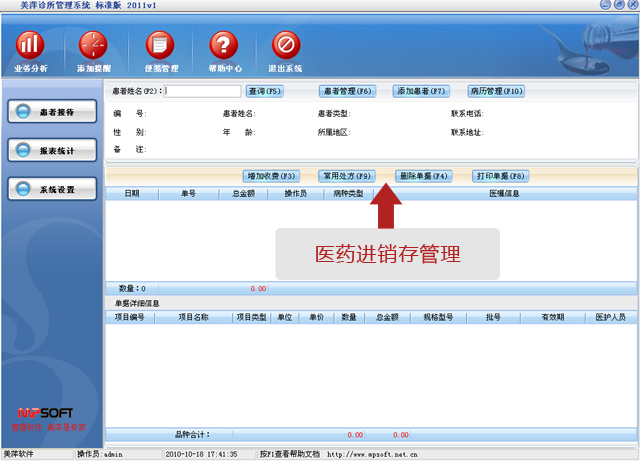Open 病历管理 (F10)
This screenshot has width=640, height=461.
(x=496, y=91)
